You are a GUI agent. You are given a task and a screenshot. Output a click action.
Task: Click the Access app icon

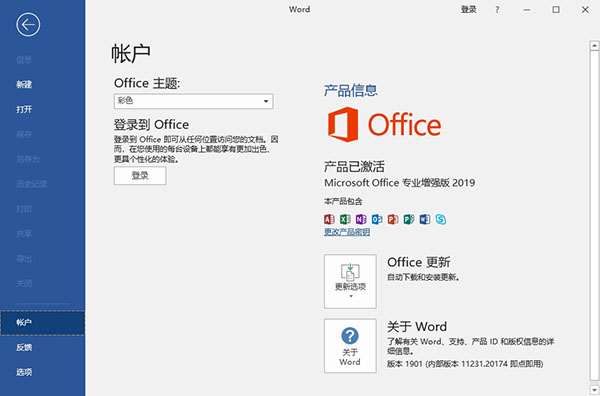329,219
